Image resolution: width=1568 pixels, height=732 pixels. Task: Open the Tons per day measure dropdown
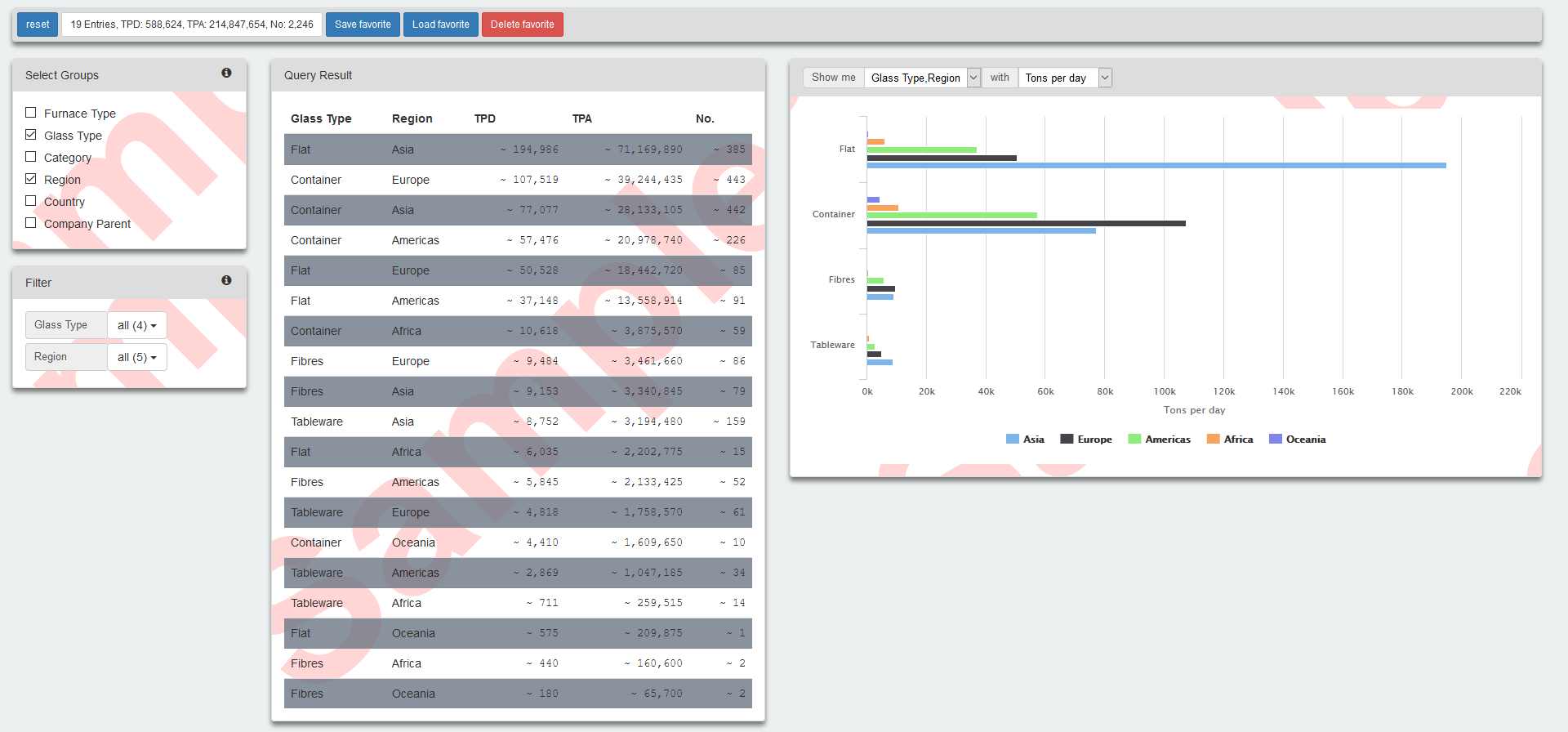(x=1065, y=78)
